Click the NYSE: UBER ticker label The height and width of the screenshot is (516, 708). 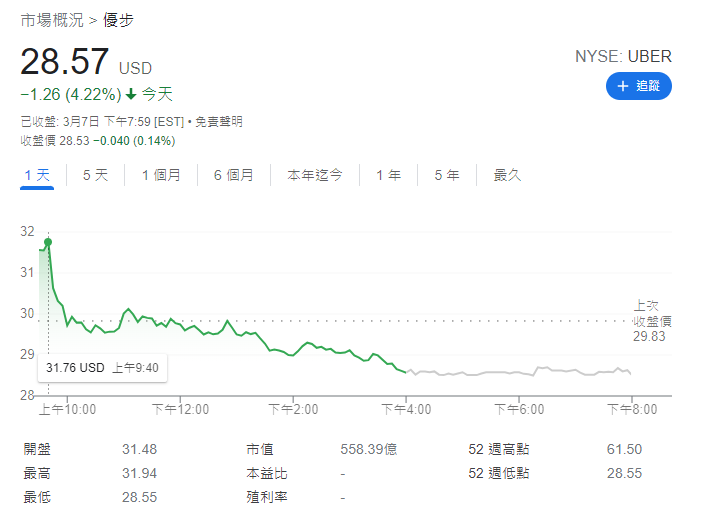pyautogui.click(x=623, y=57)
